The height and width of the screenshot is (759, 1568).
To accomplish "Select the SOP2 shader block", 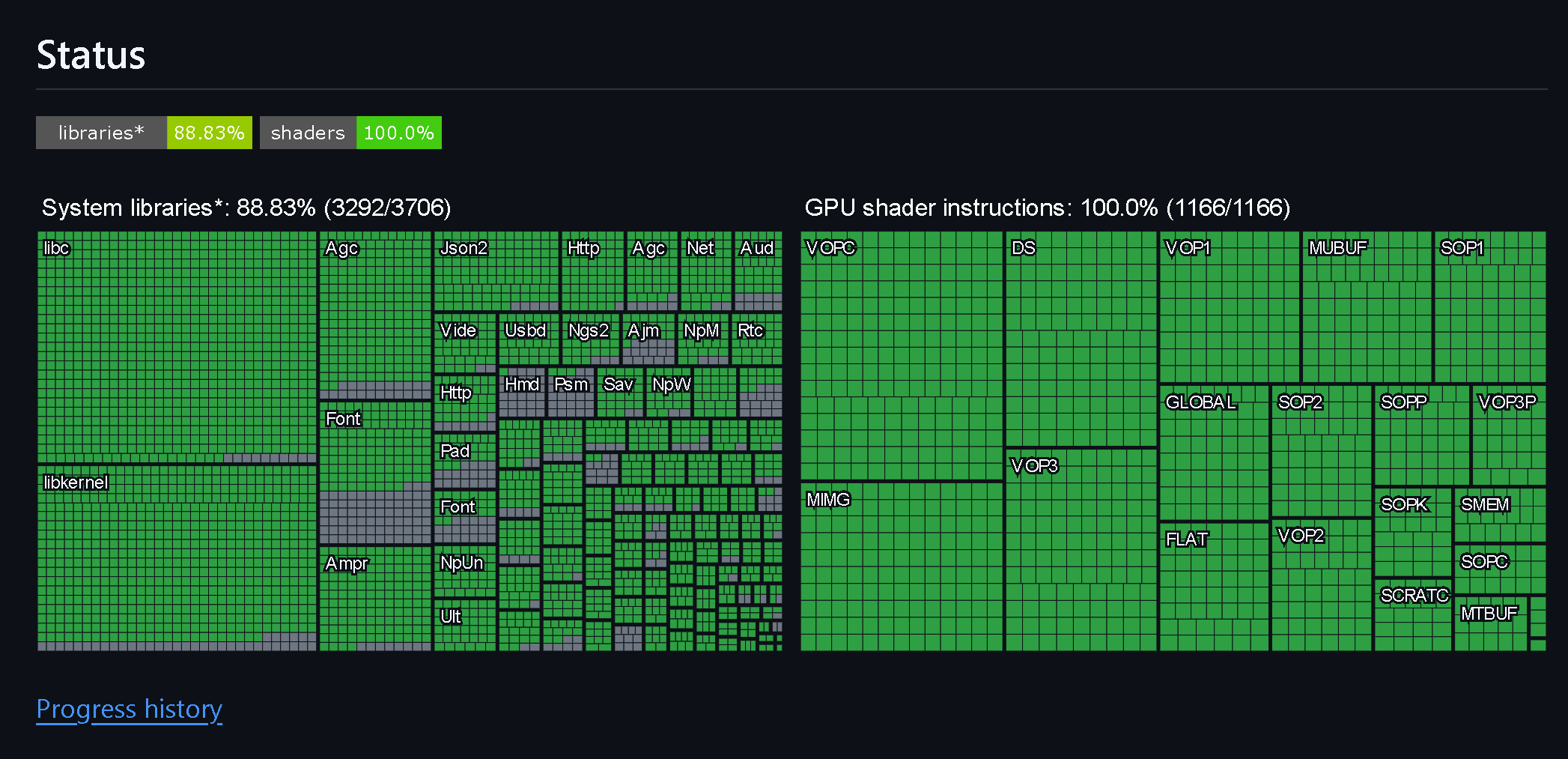I will [x=1322, y=451].
